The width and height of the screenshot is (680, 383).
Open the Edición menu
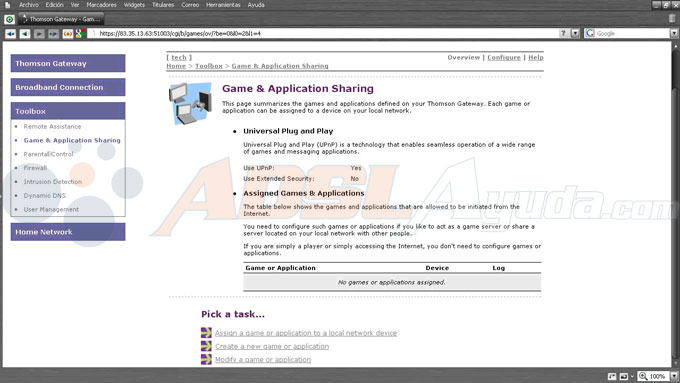(x=55, y=5)
